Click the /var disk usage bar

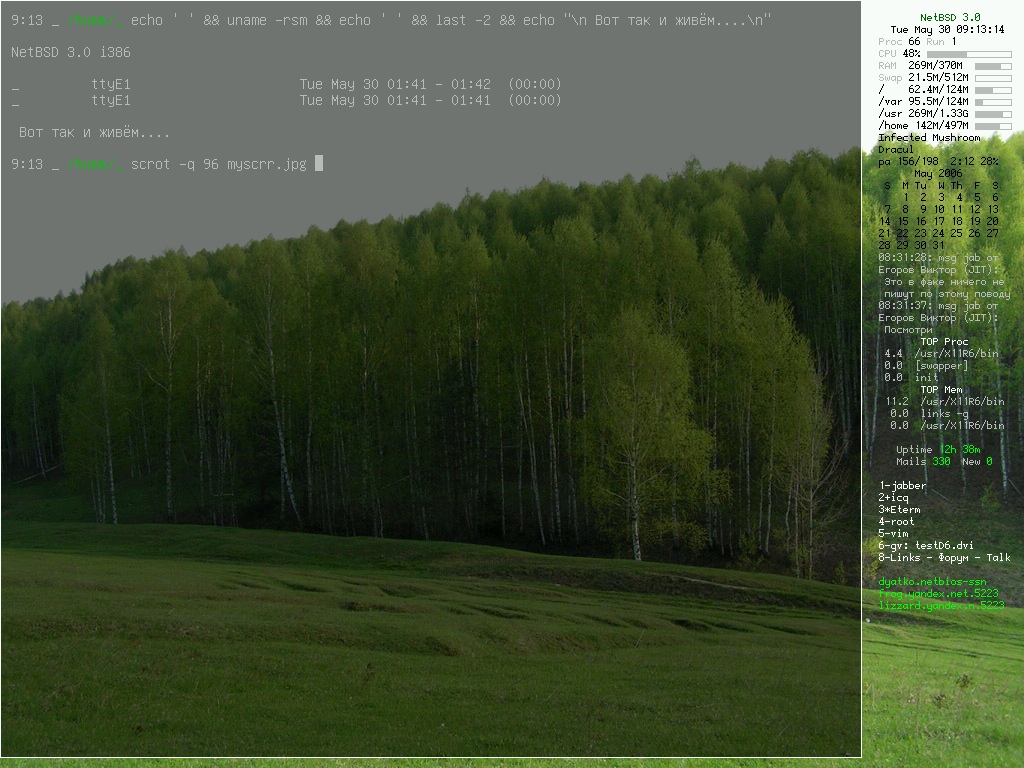[993, 103]
